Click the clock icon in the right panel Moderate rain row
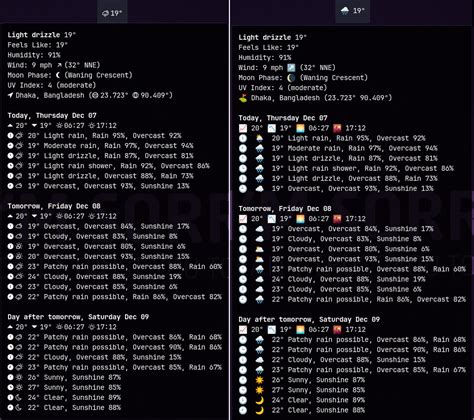This screenshot has width=474, height=420. [243, 148]
